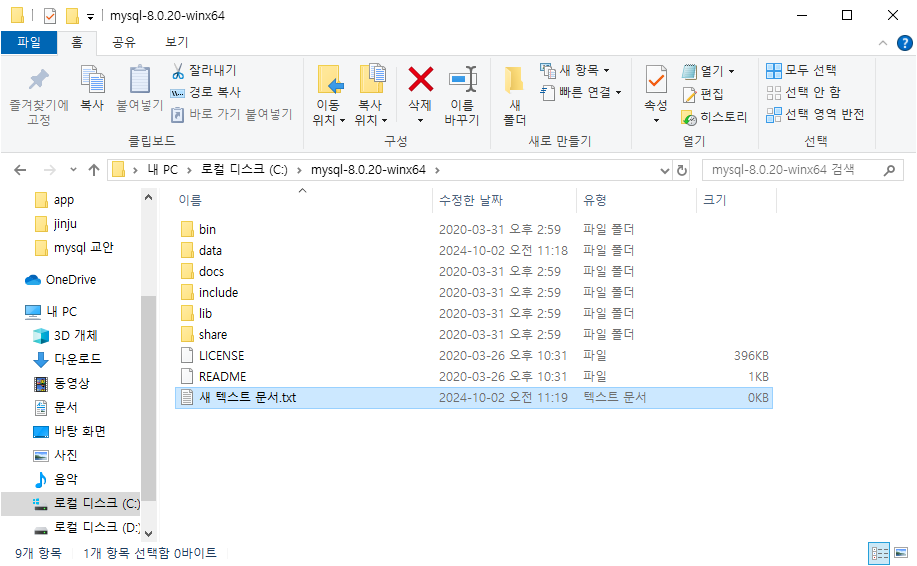This screenshot has height=566, width=917.
Task: Open Customize Quick Access Toolbar dropdown
Action: 90,16
